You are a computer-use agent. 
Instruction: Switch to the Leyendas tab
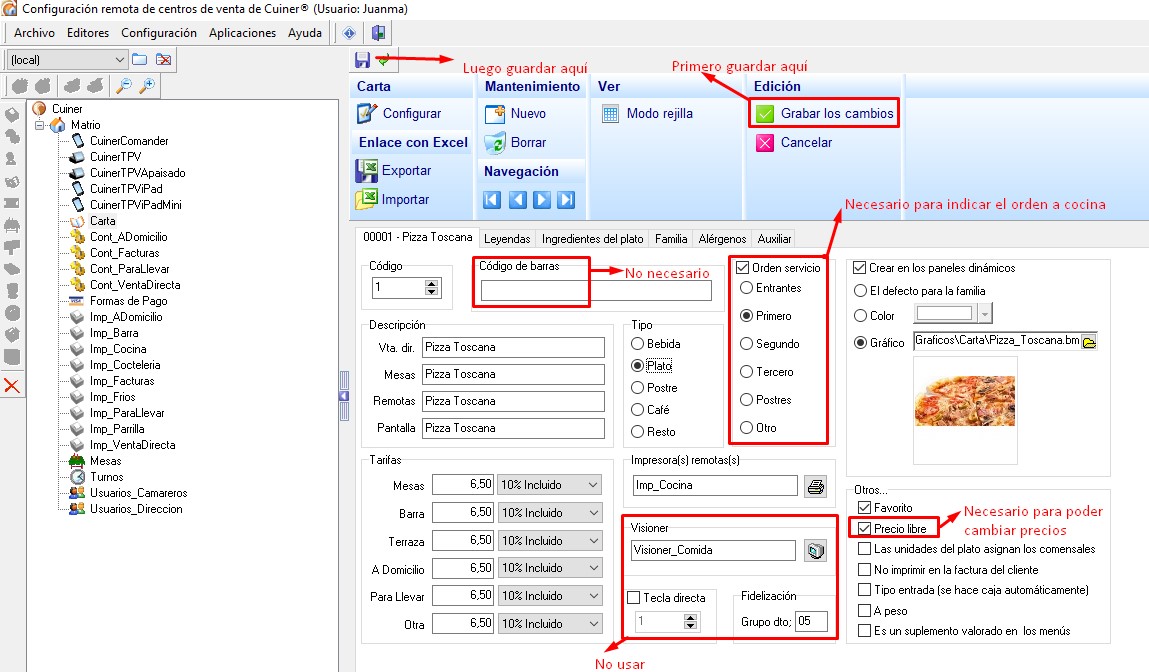pos(507,239)
